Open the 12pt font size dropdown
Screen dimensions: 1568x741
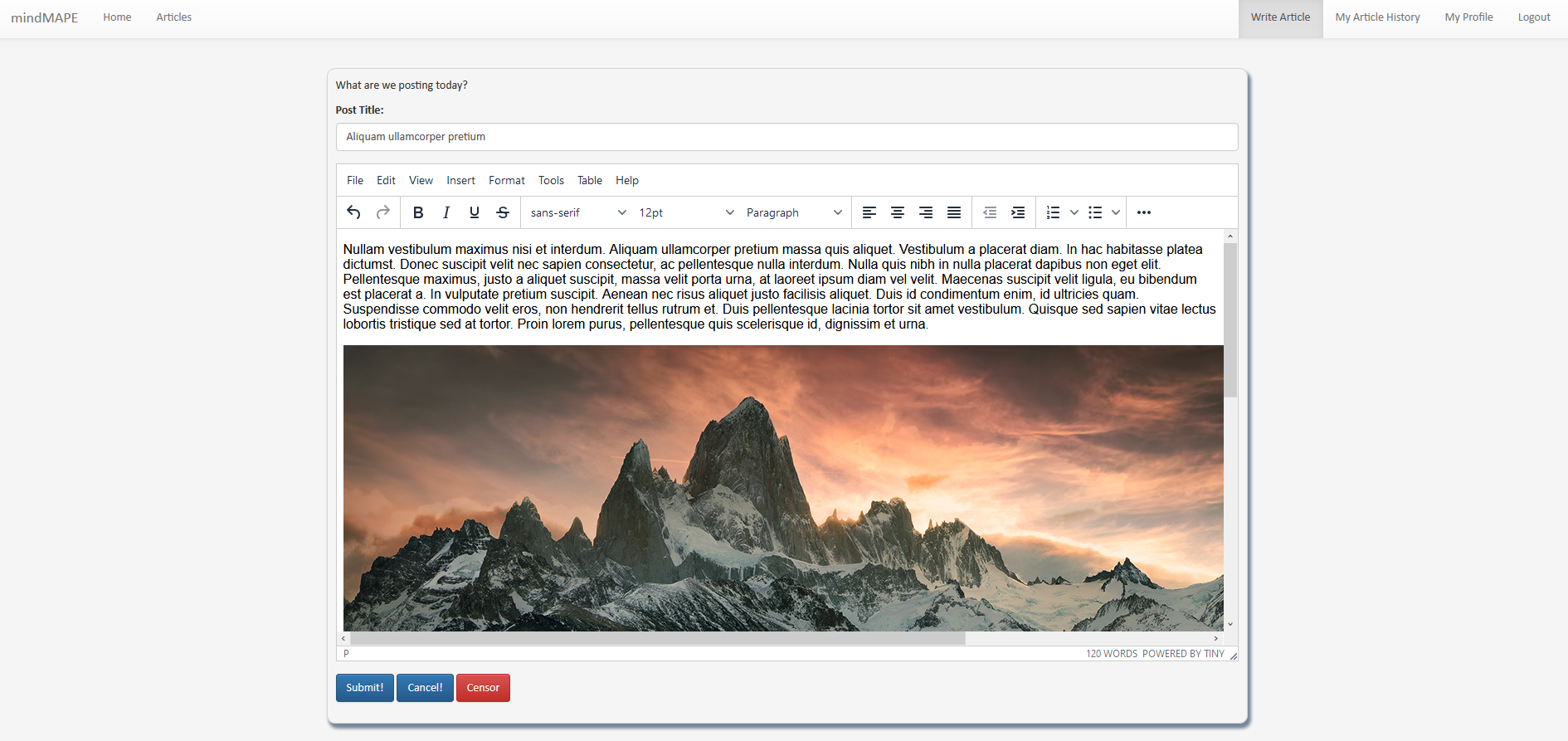[686, 212]
